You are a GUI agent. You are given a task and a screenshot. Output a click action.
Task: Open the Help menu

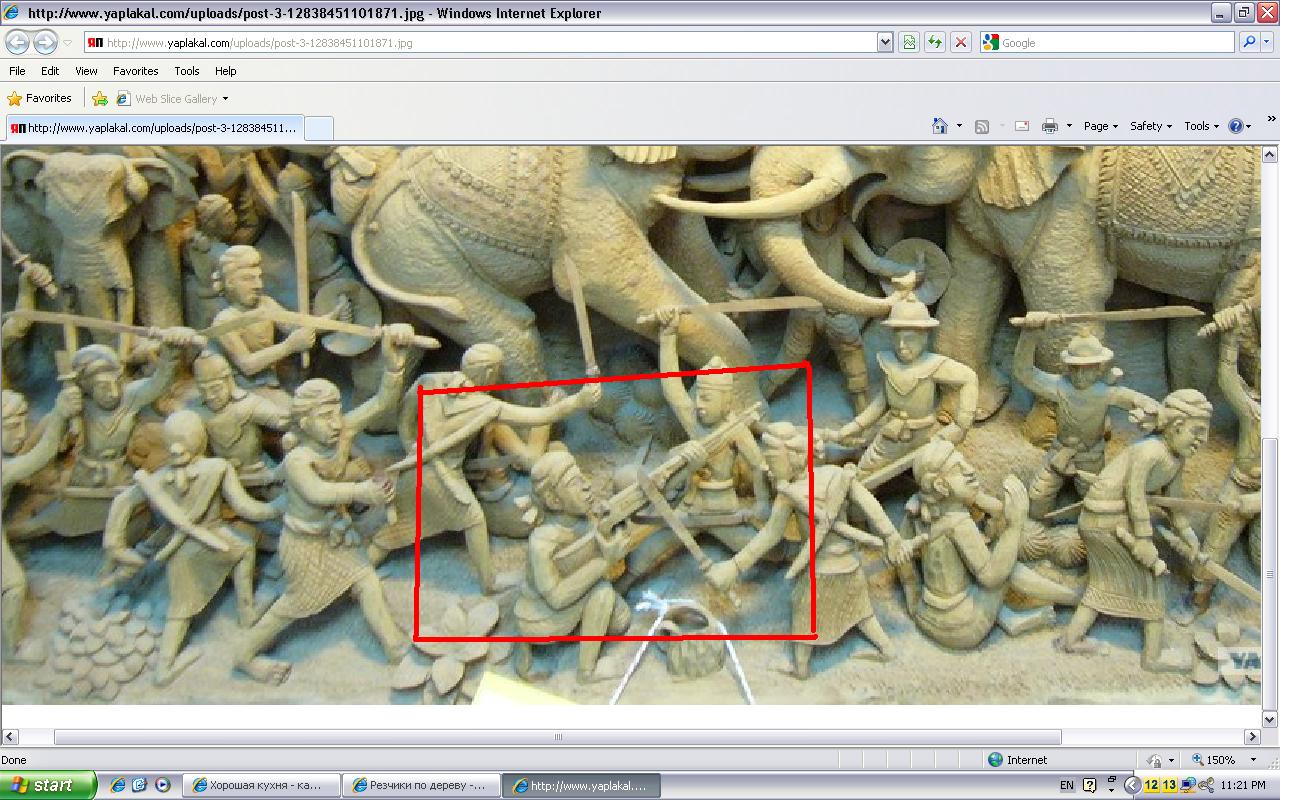coord(226,71)
